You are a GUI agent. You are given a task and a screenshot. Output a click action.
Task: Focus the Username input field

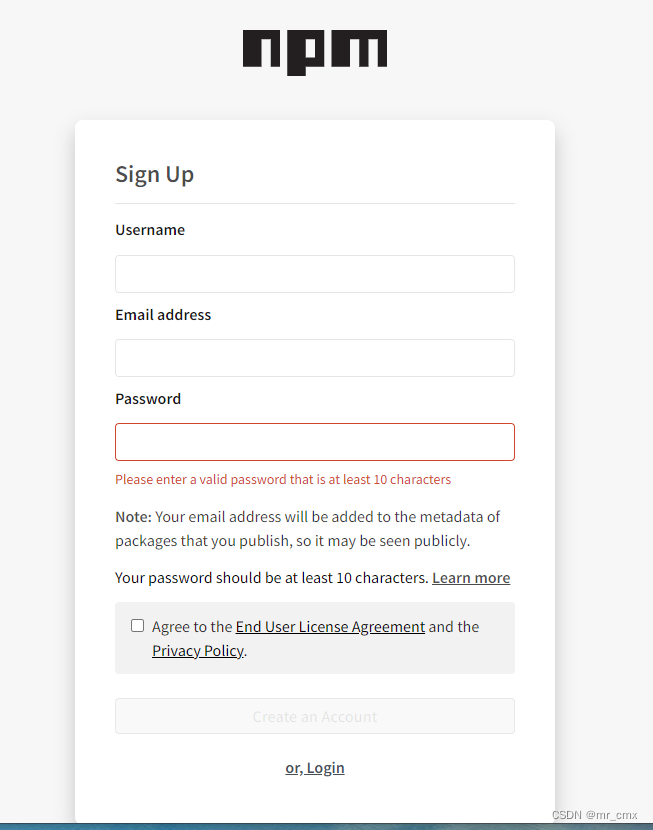[x=314, y=274]
